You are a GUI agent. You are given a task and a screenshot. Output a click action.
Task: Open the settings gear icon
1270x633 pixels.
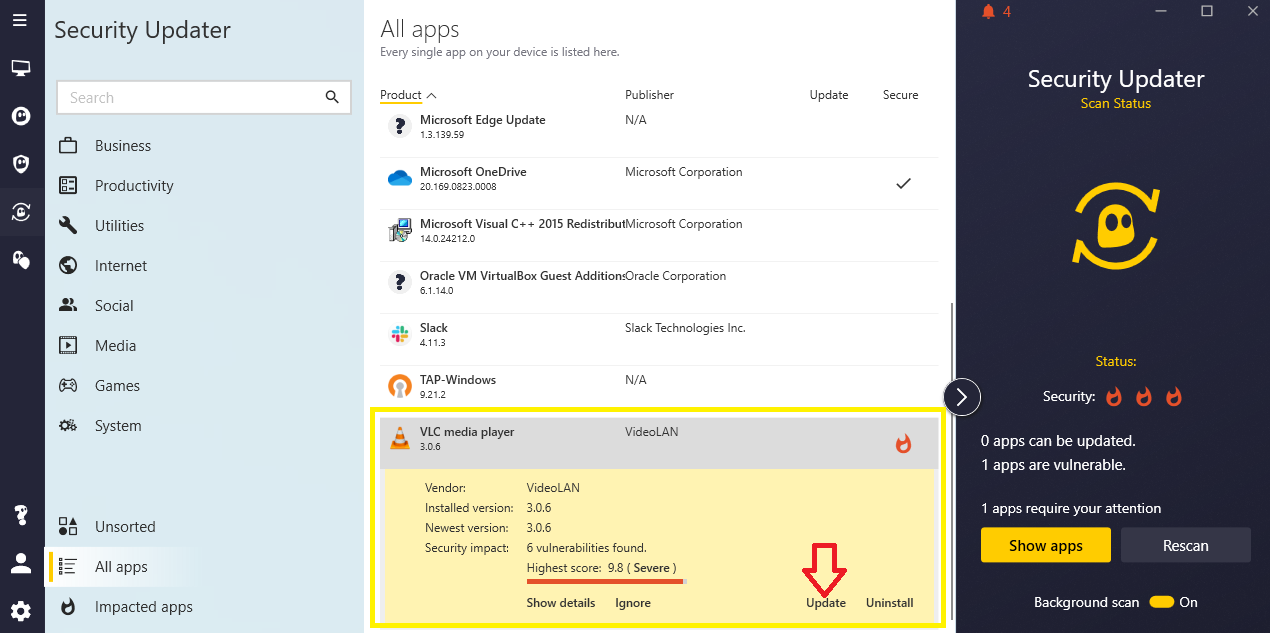click(20, 610)
